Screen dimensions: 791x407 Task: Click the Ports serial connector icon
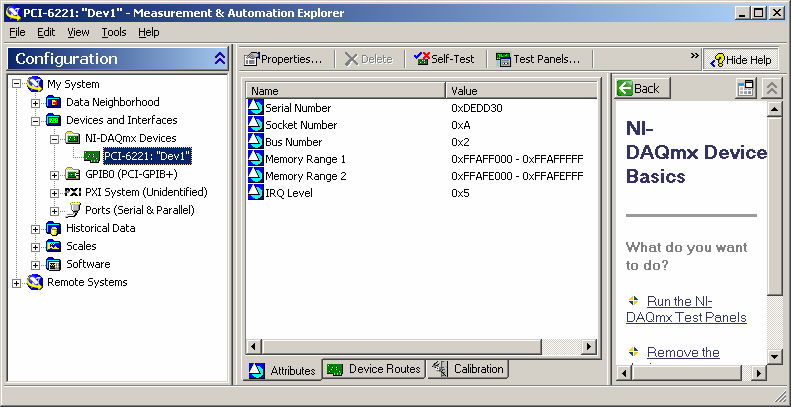click(73, 210)
